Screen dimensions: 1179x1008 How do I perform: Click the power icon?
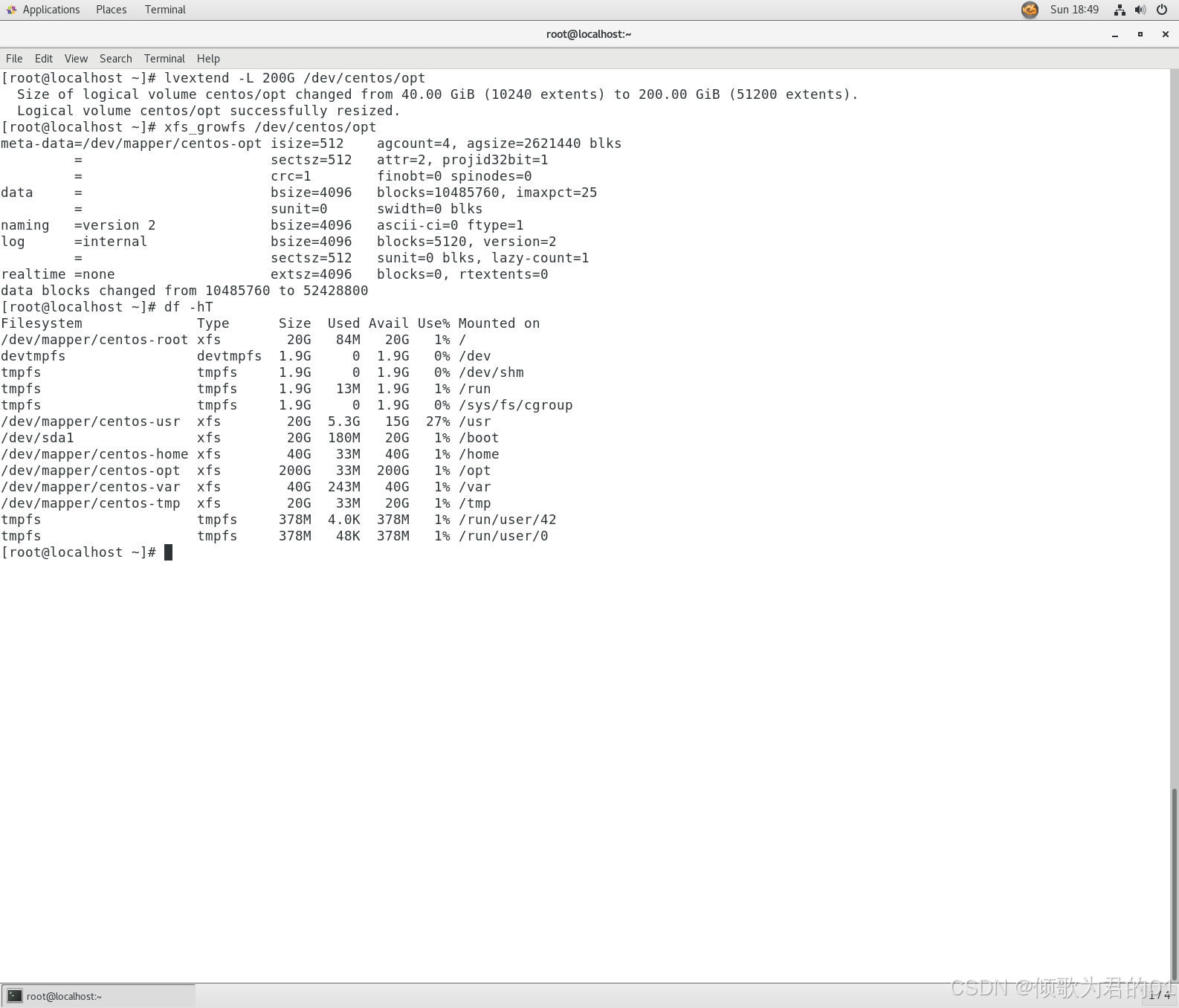click(x=1162, y=10)
